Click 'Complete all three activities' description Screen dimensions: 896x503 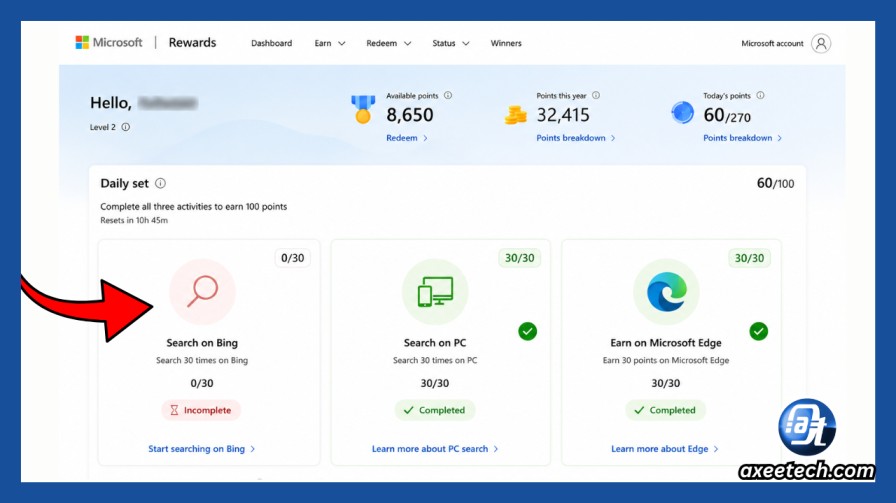pos(194,206)
